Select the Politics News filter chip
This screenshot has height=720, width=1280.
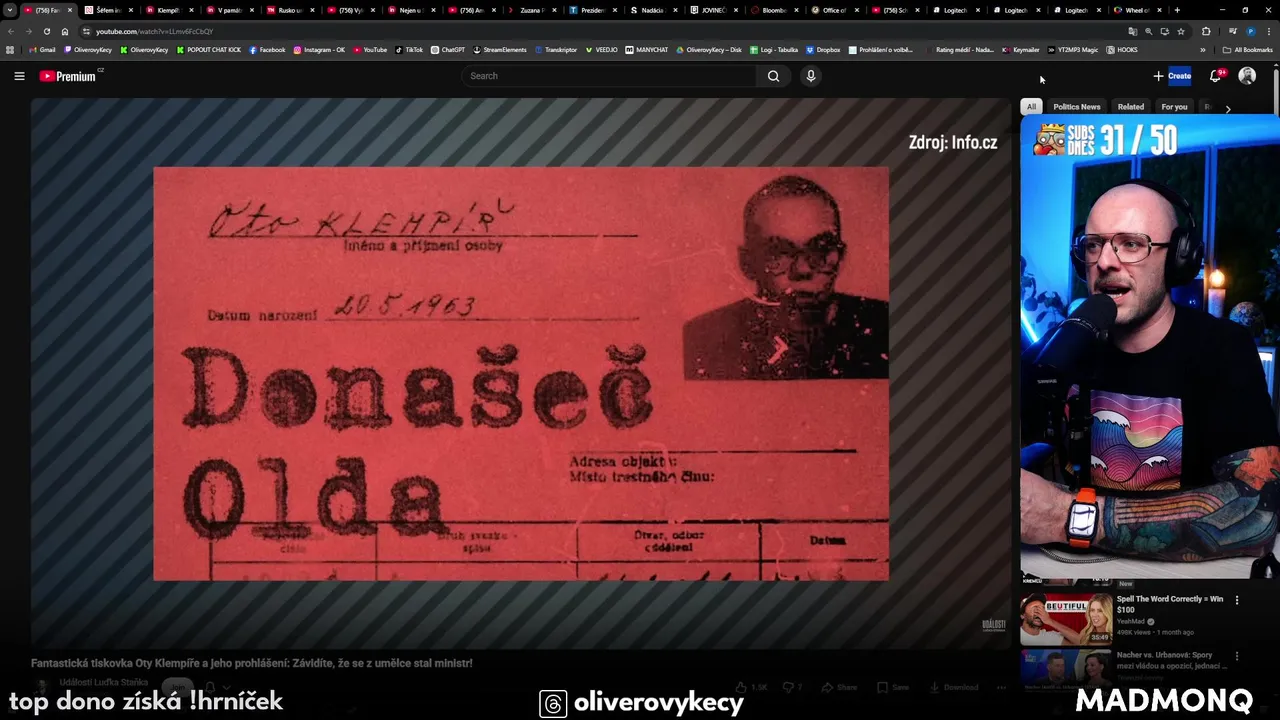[x=1076, y=107]
